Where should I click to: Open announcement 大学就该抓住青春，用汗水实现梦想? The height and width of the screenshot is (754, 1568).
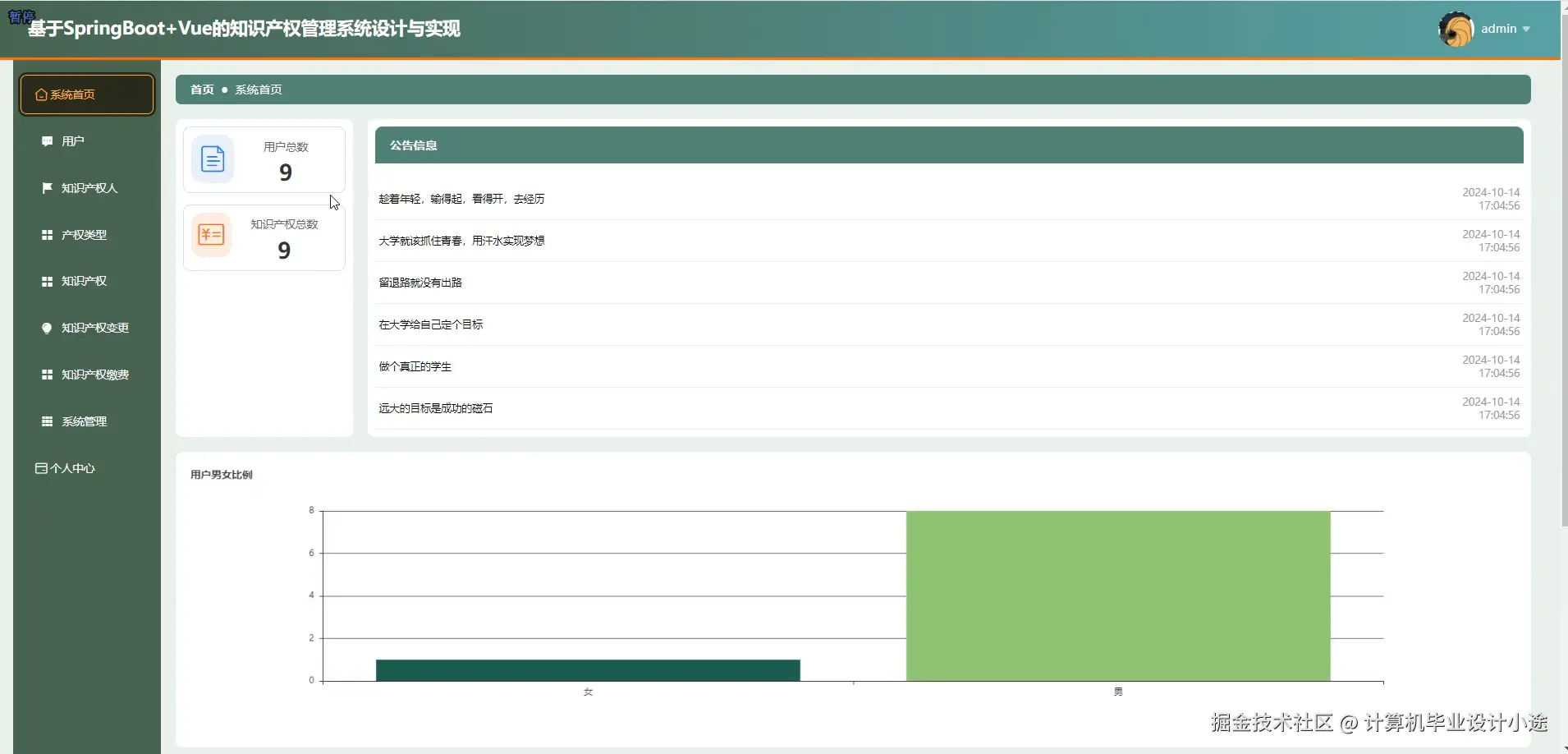(x=461, y=241)
